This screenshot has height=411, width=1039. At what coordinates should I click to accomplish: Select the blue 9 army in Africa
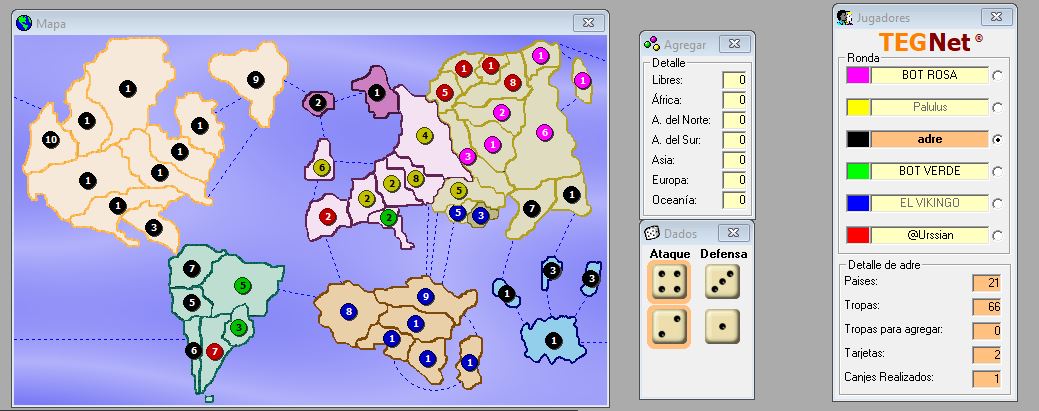[425, 296]
